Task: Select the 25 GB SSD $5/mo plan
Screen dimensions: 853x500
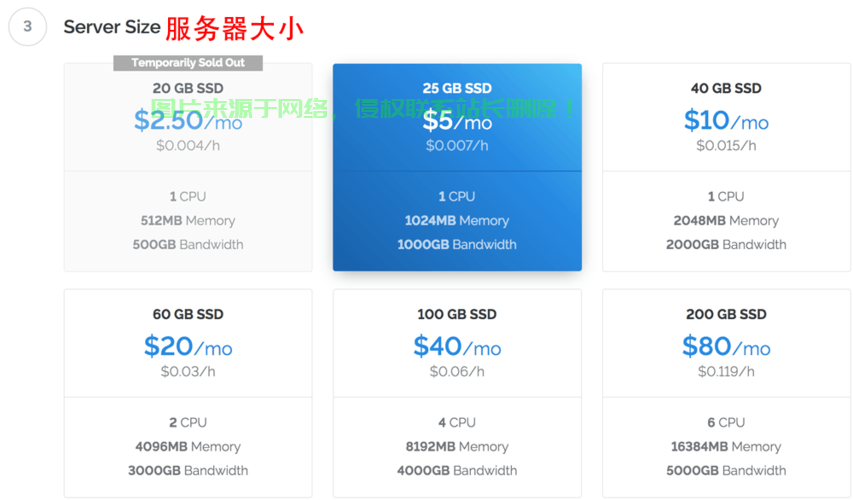Action: (457, 120)
